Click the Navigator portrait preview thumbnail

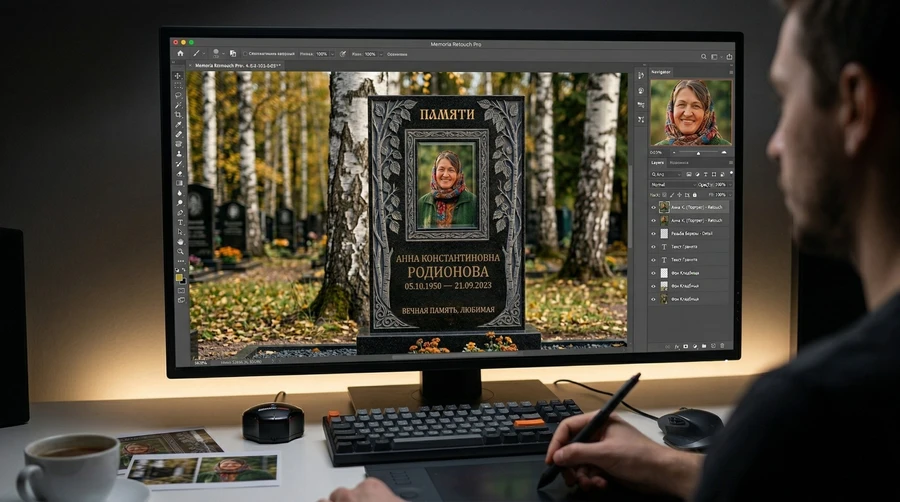[690, 111]
